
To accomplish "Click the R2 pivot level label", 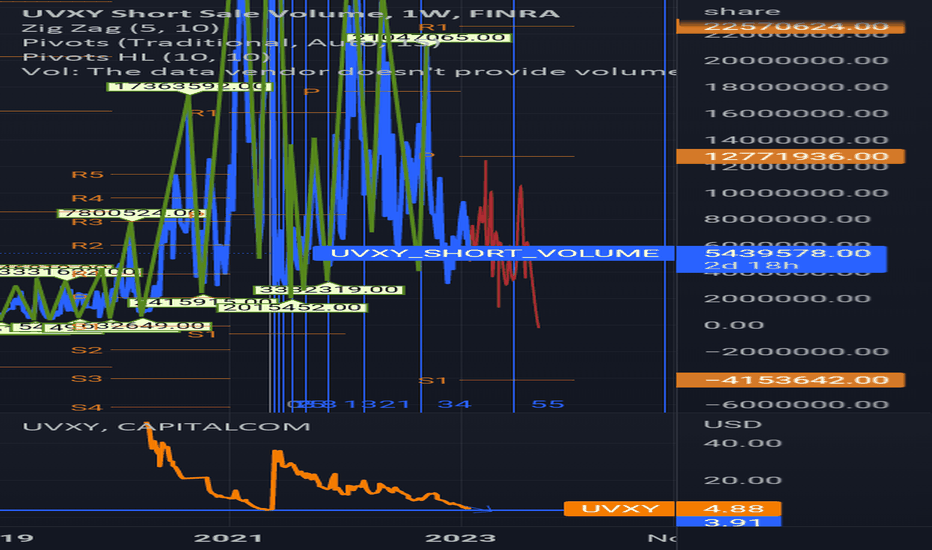I will pos(87,246).
